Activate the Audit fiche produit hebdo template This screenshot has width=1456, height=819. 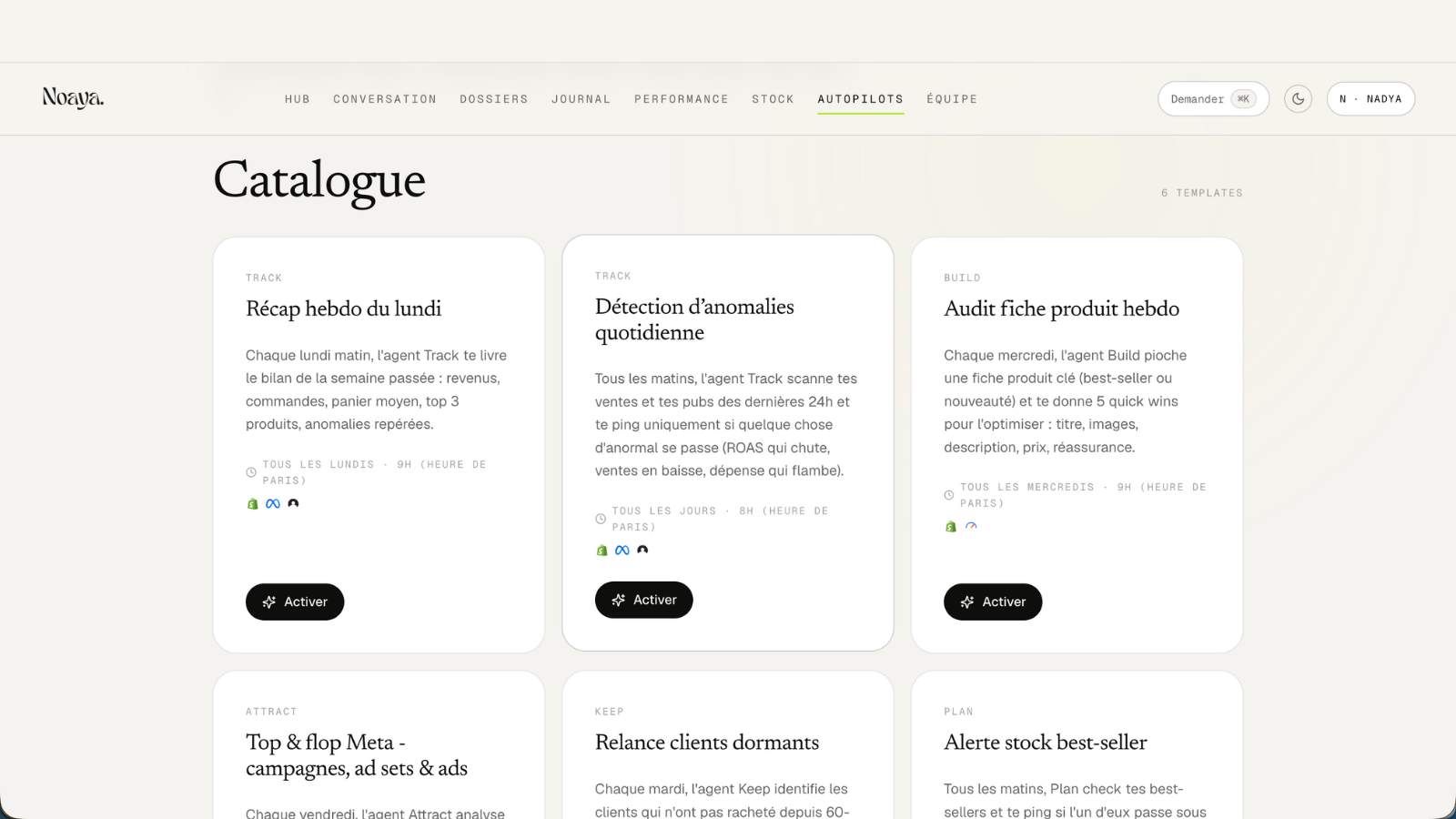pos(993,602)
